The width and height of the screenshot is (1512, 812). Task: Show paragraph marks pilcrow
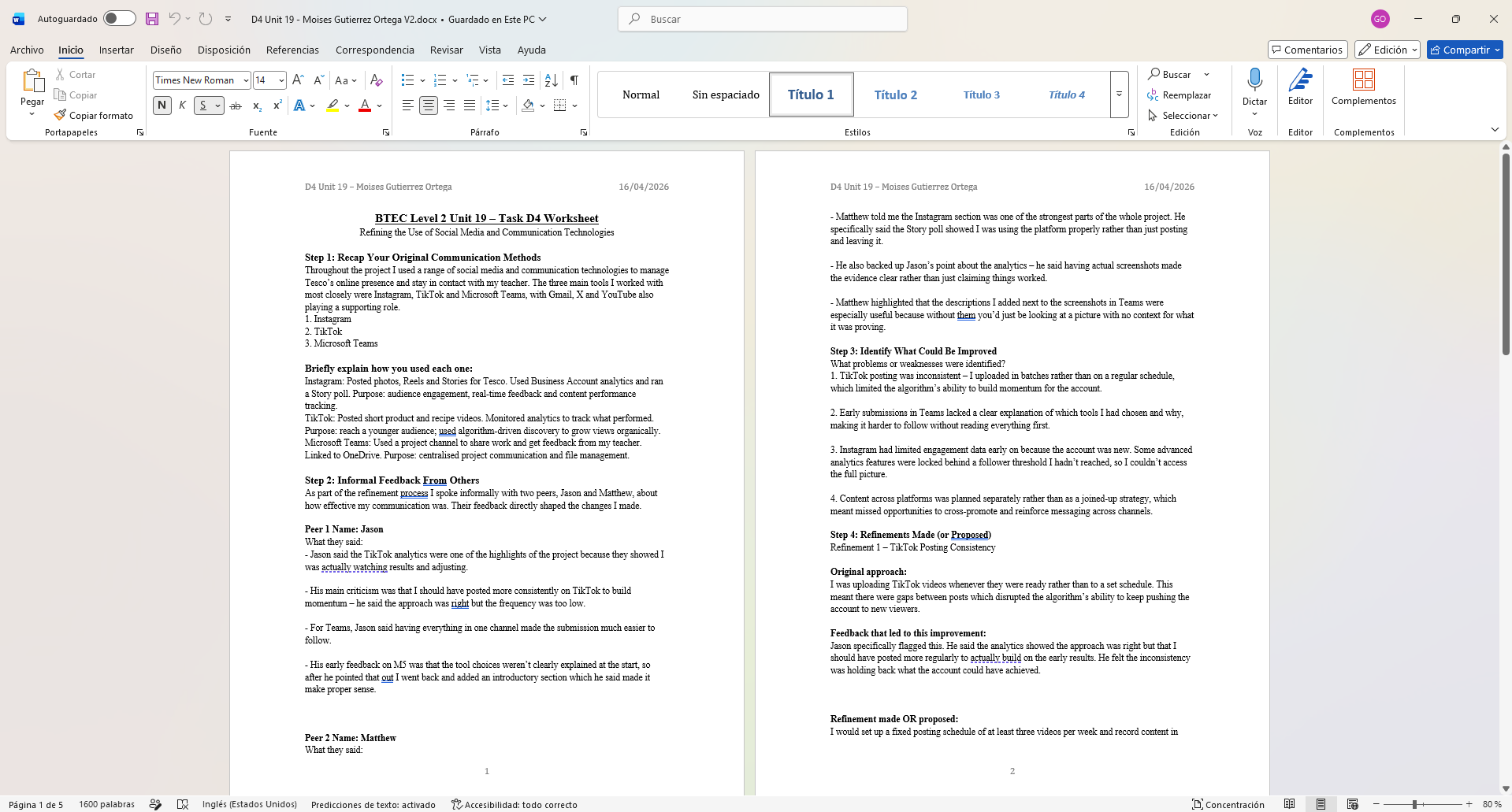[x=574, y=80]
